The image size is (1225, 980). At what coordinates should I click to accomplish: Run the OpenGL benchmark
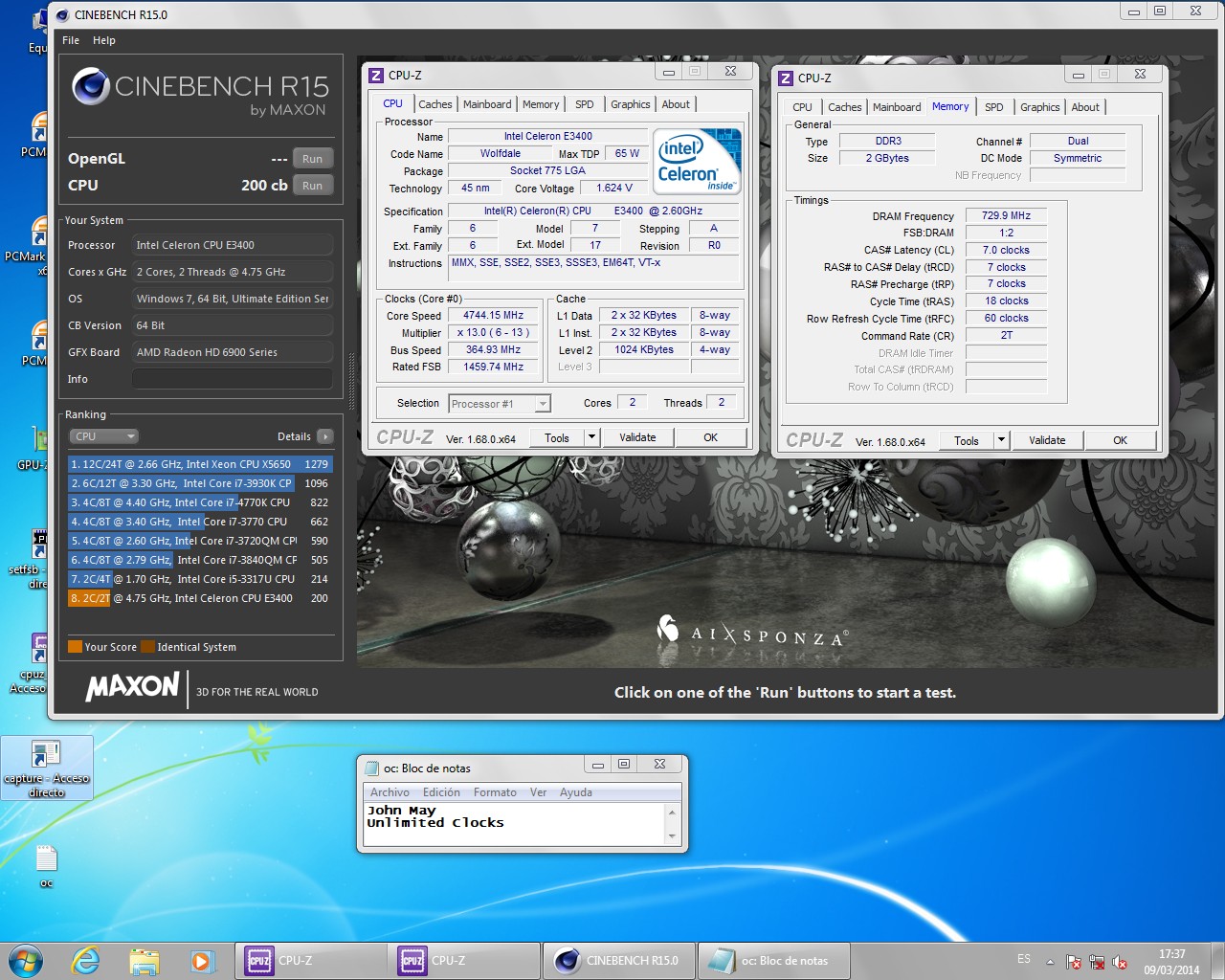click(312, 159)
